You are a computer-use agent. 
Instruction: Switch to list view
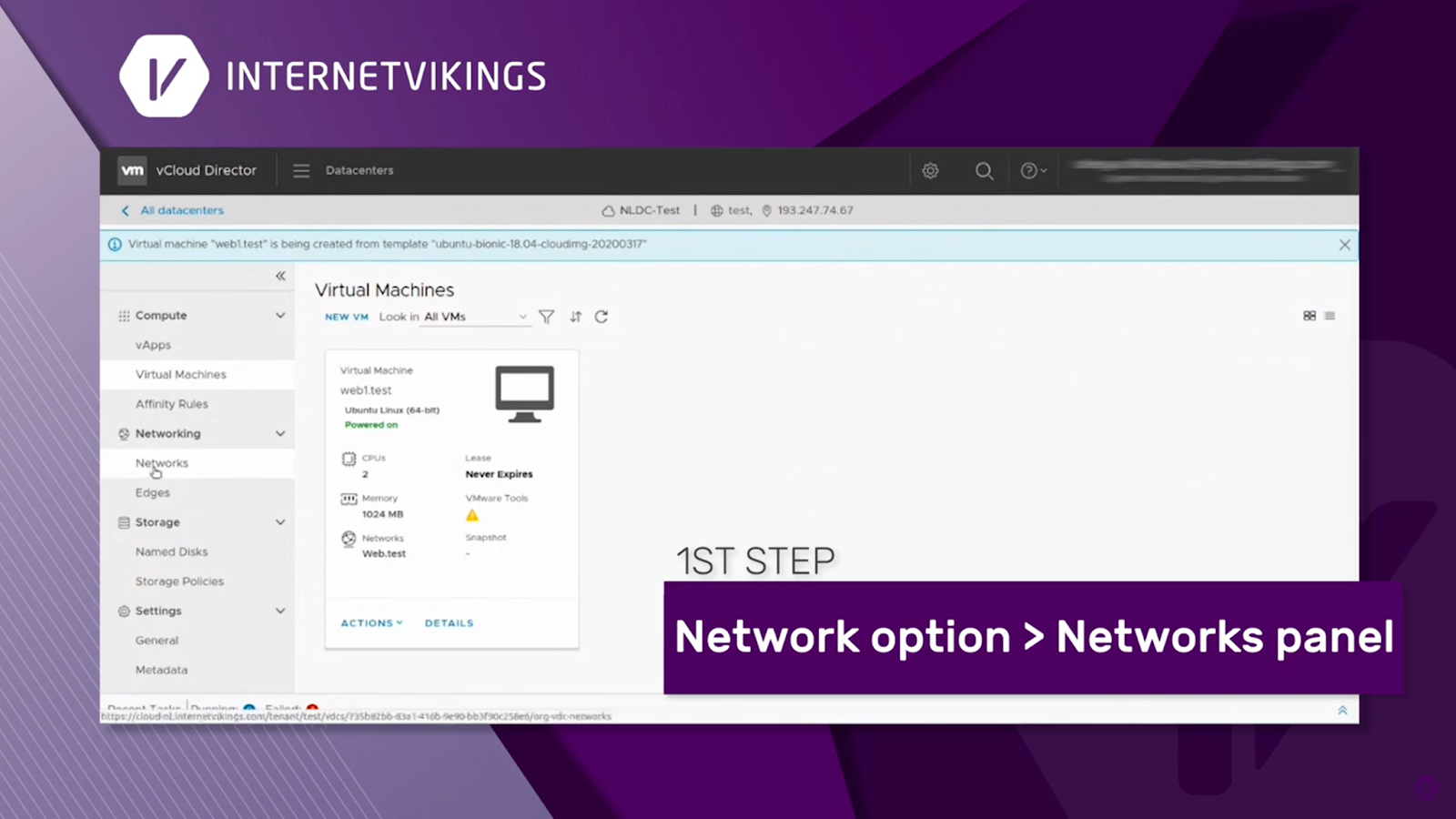pyautogui.click(x=1330, y=316)
